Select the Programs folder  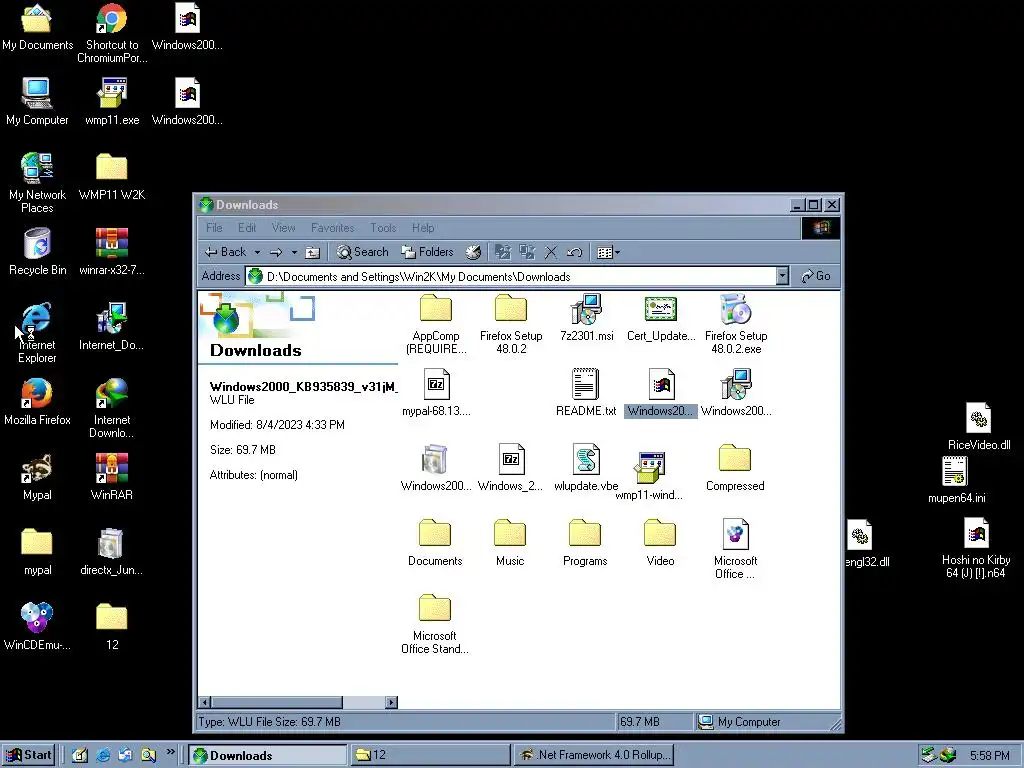pos(585,543)
